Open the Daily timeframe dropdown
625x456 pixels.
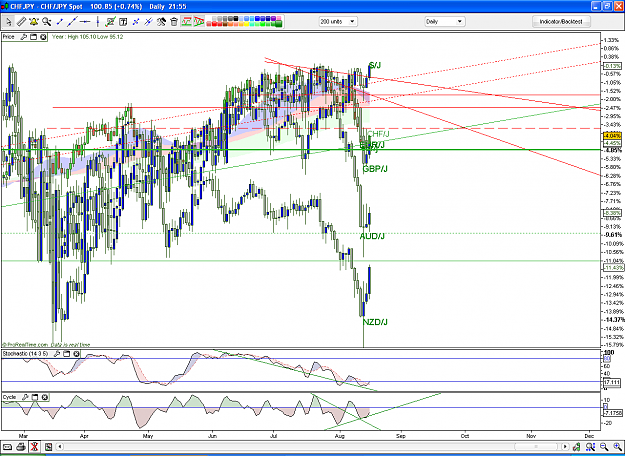445,22
